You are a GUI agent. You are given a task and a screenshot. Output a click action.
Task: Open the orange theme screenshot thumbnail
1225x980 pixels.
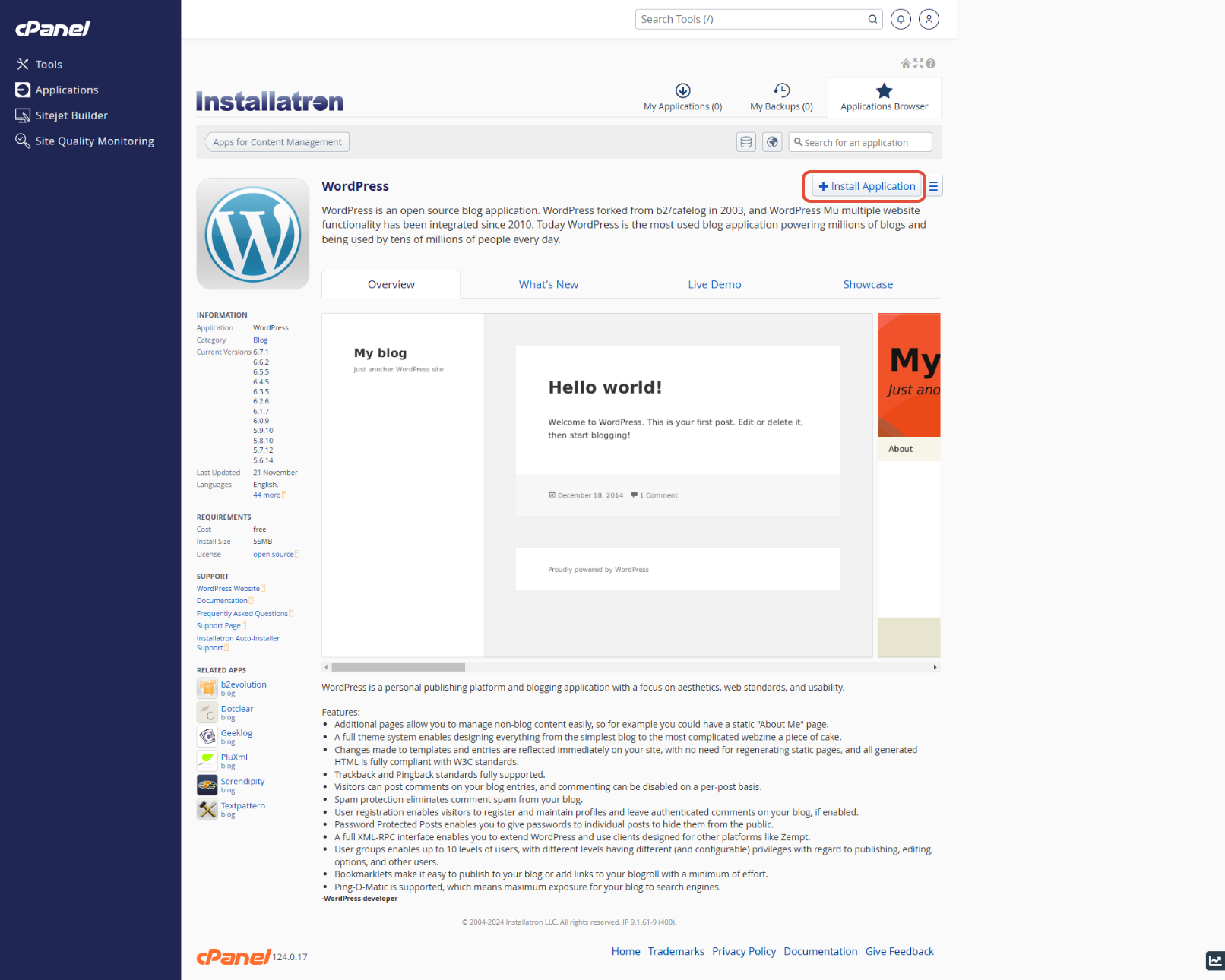(x=909, y=485)
